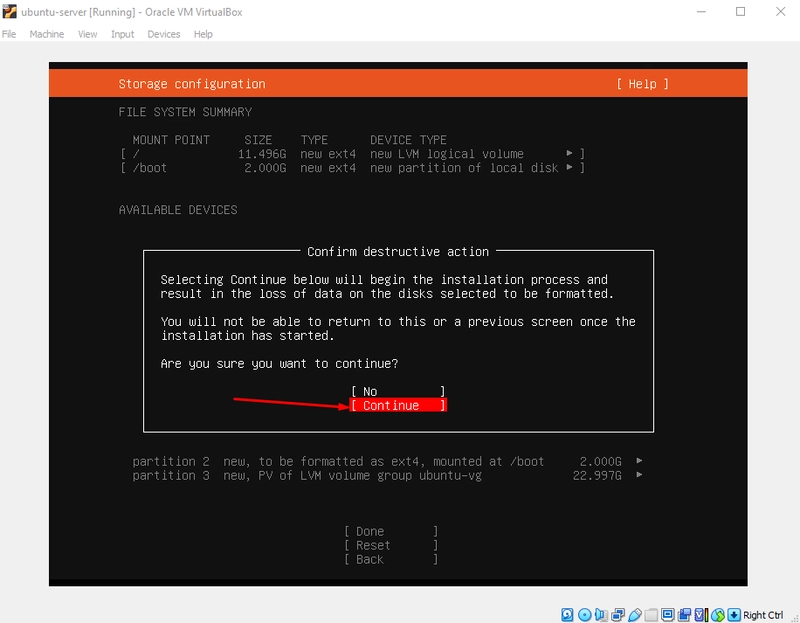
Task: Open the Devices menu
Action: [x=164, y=34]
